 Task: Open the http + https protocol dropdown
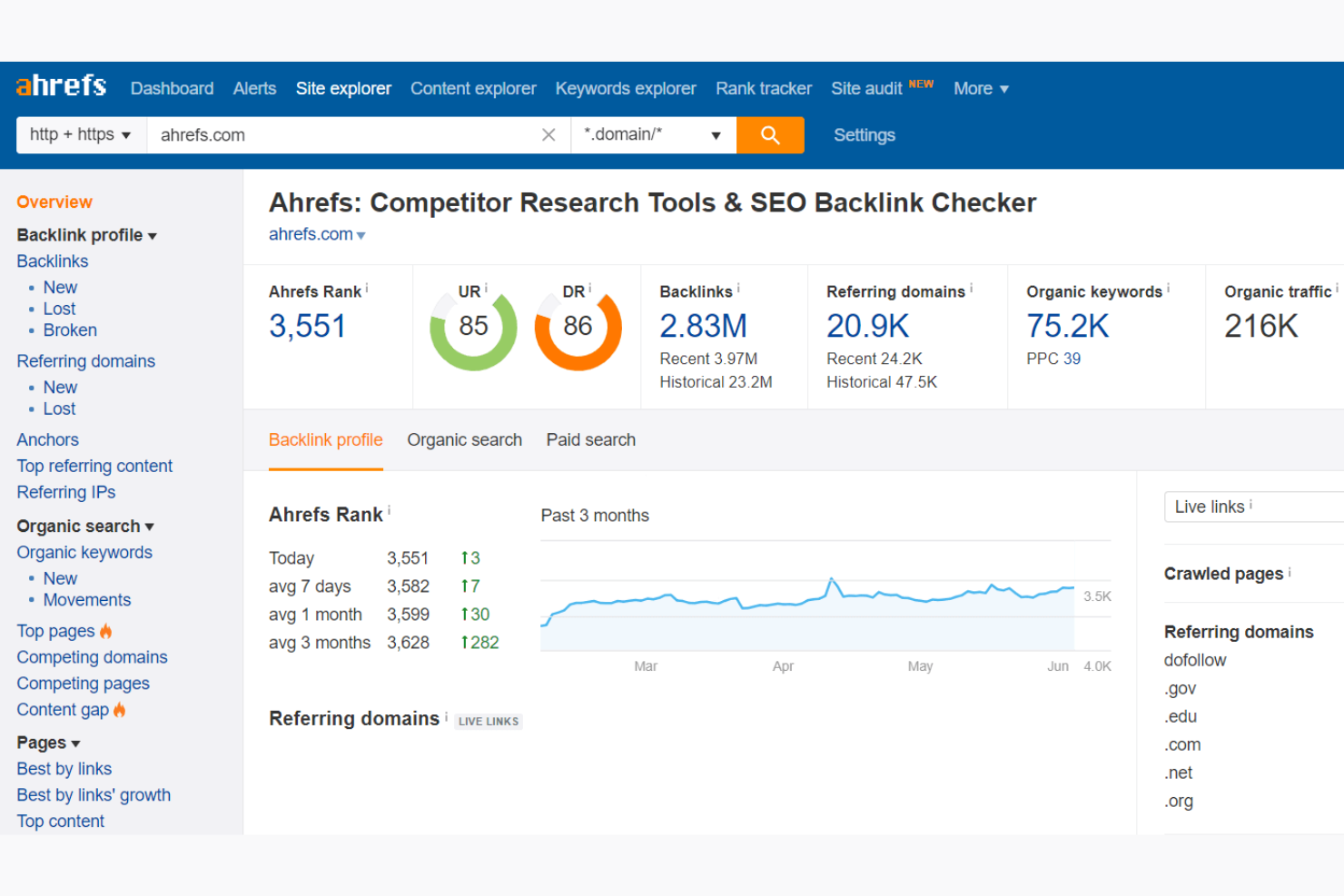point(80,134)
